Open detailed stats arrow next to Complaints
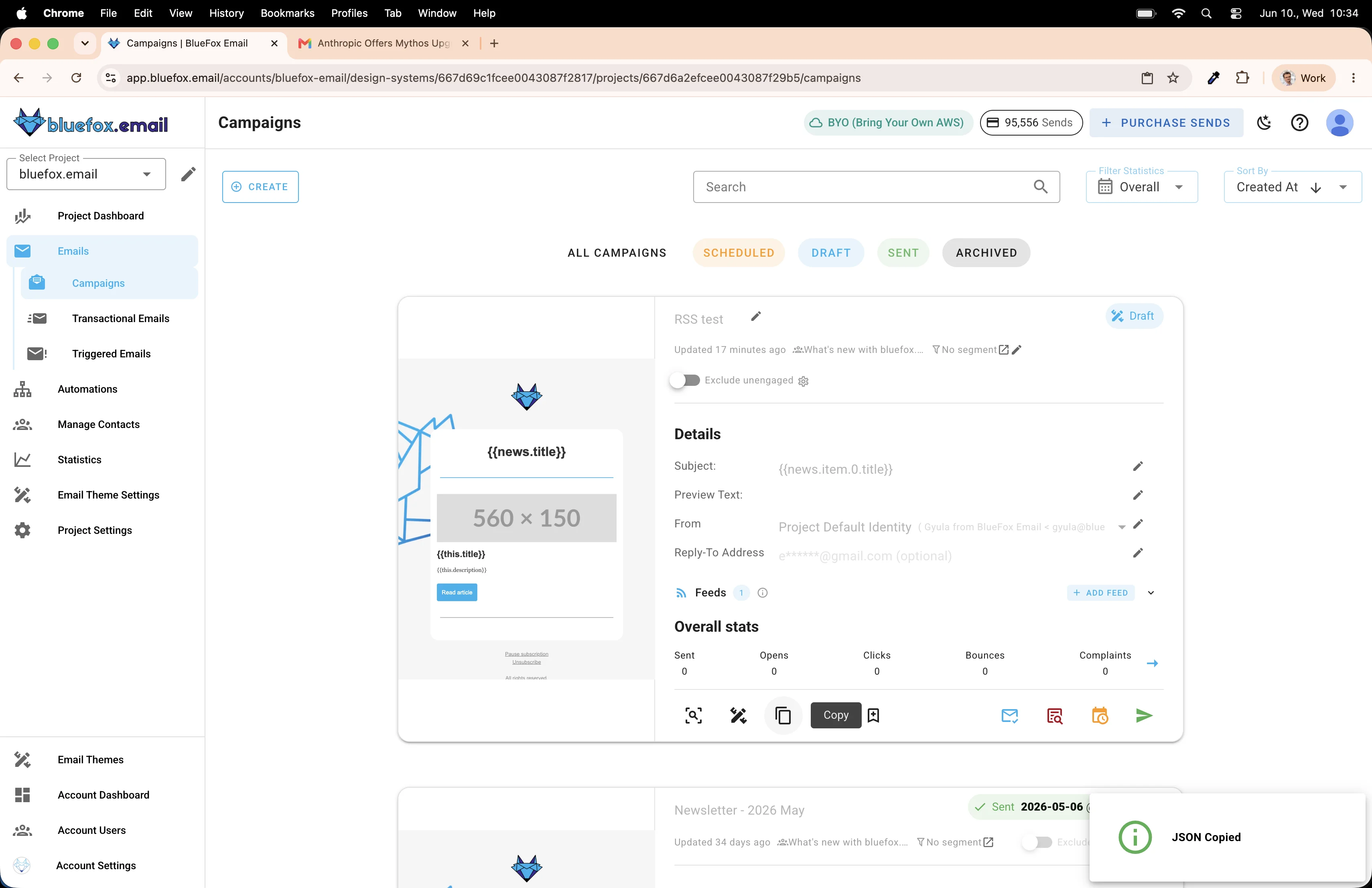The width and height of the screenshot is (1372, 888). [1153, 663]
